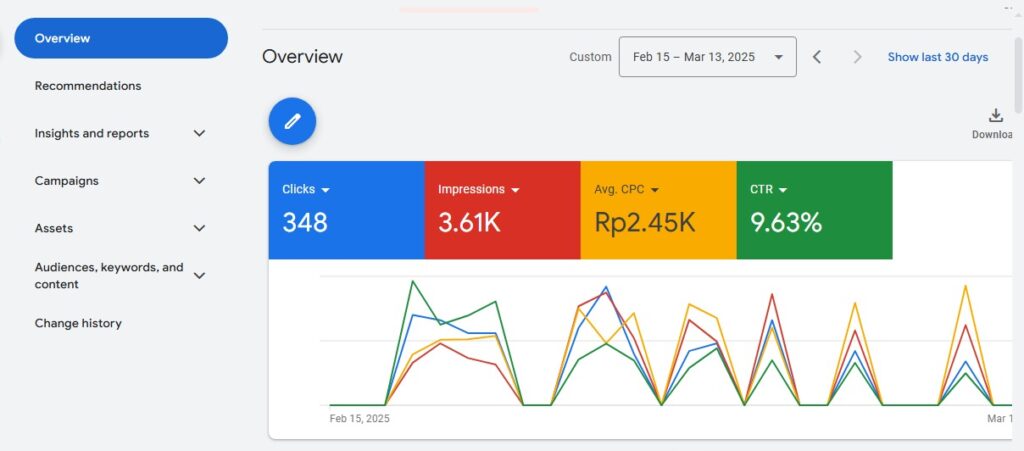Click Show last 30 days link
The height and width of the screenshot is (451, 1024).
[937, 57]
